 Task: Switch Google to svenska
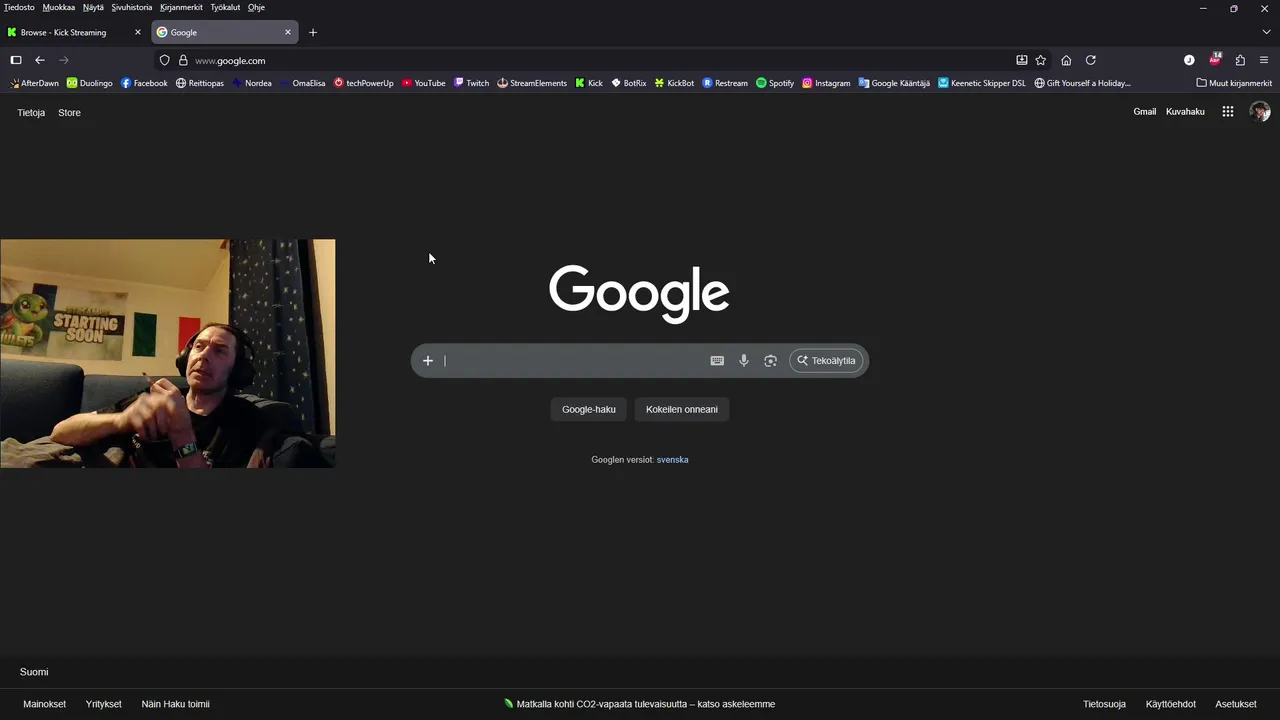coord(672,459)
